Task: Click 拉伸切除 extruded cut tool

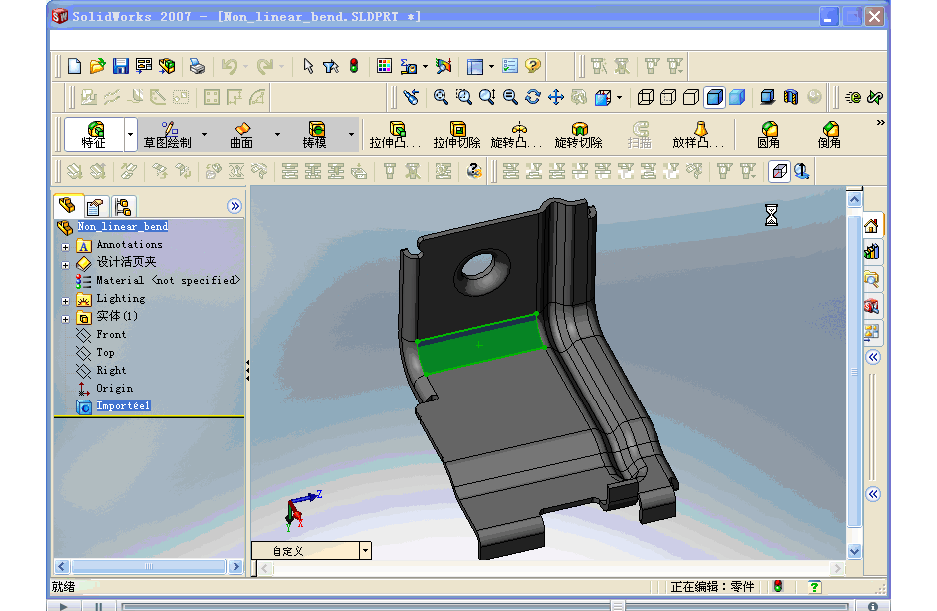Action: click(457, 135)
